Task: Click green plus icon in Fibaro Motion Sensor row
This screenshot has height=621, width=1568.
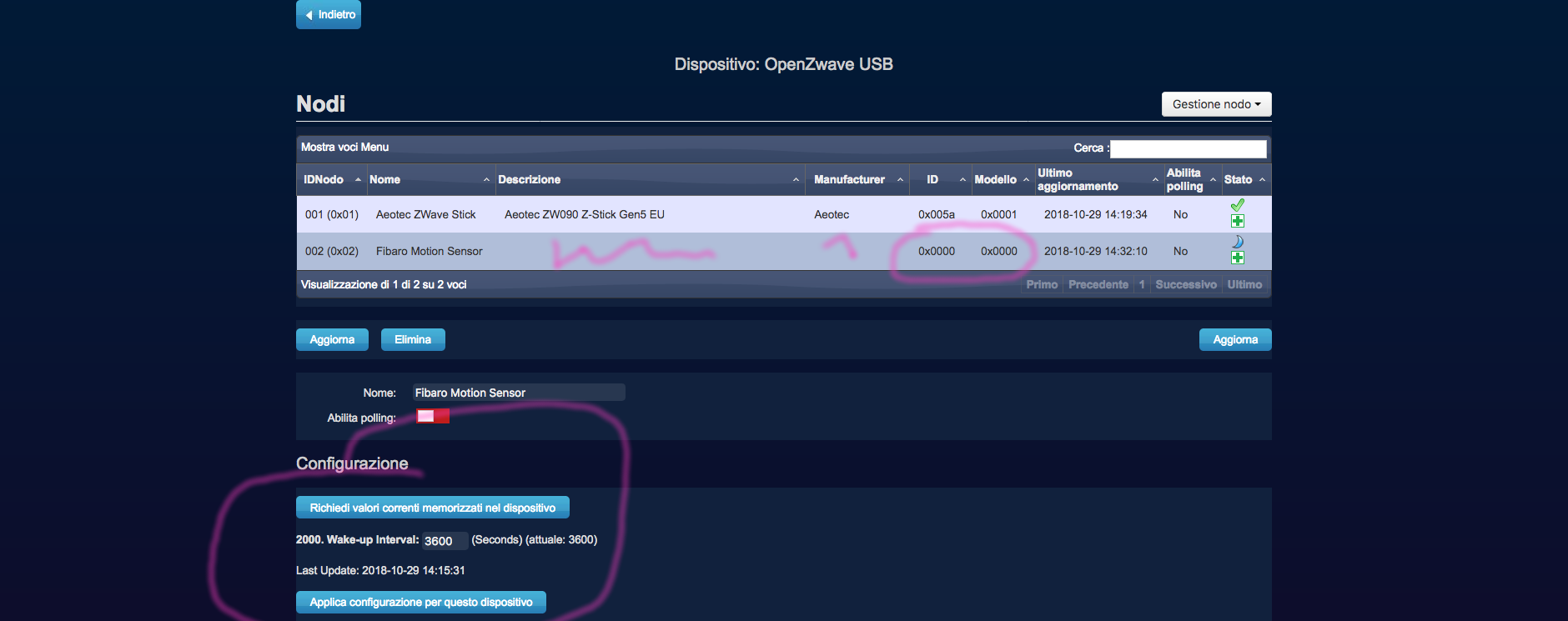Action: pyautogui.click(x=1237, y=258)
